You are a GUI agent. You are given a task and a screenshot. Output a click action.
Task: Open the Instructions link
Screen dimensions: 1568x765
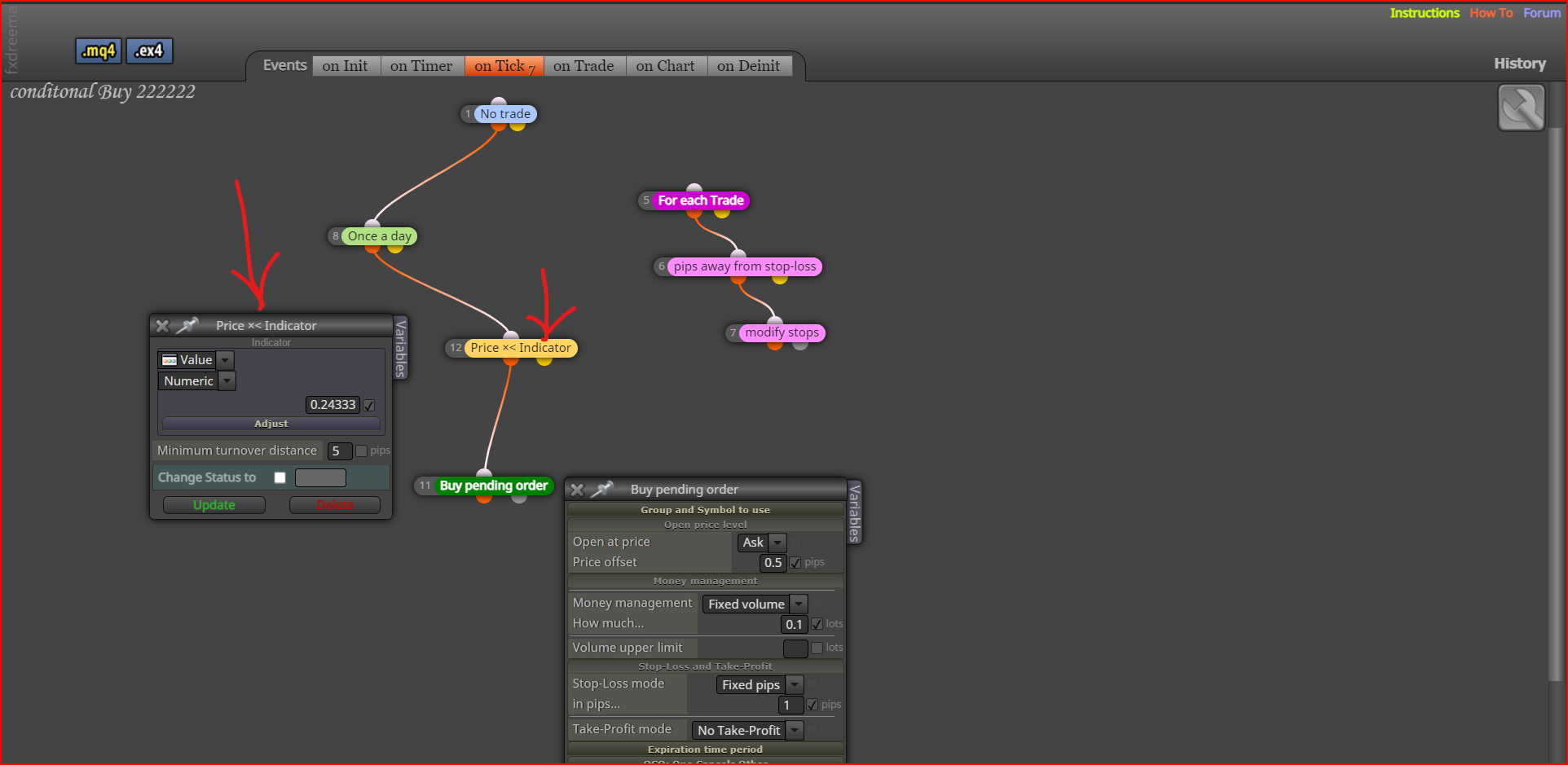coord(1425,13)
